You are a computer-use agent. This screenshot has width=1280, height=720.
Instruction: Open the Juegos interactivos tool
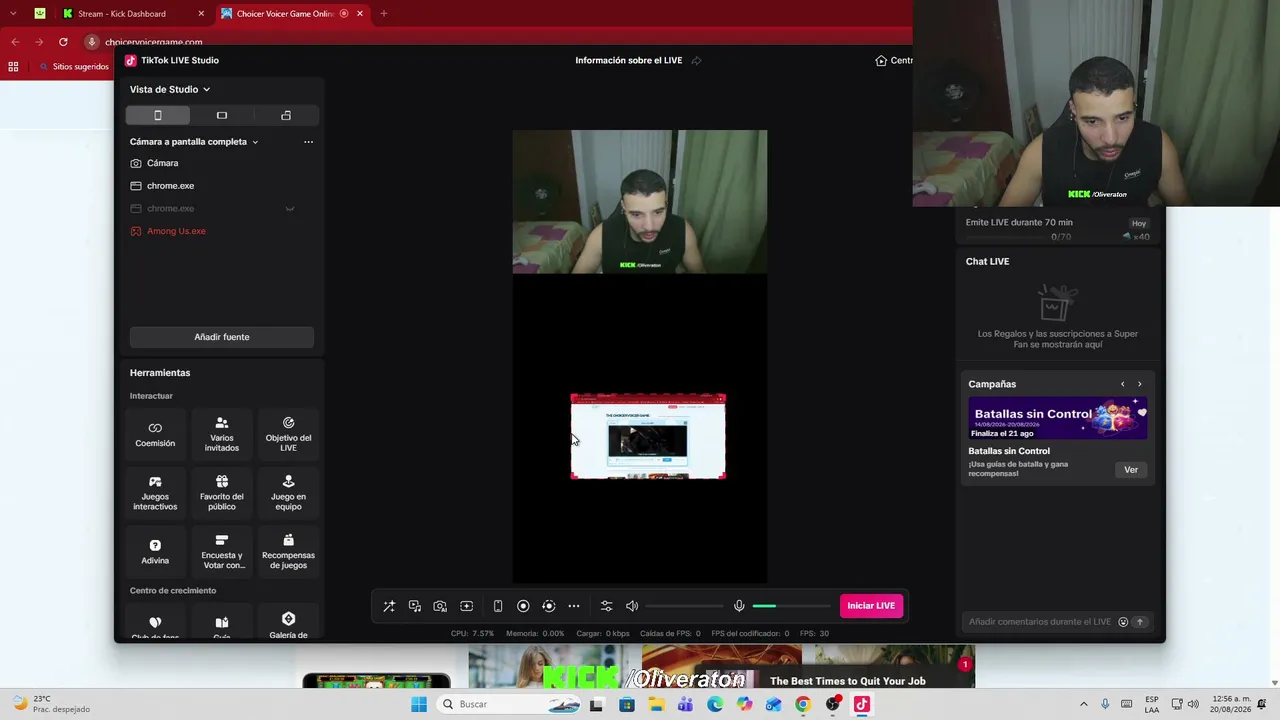pyautogui.click(x=155, y=494)
